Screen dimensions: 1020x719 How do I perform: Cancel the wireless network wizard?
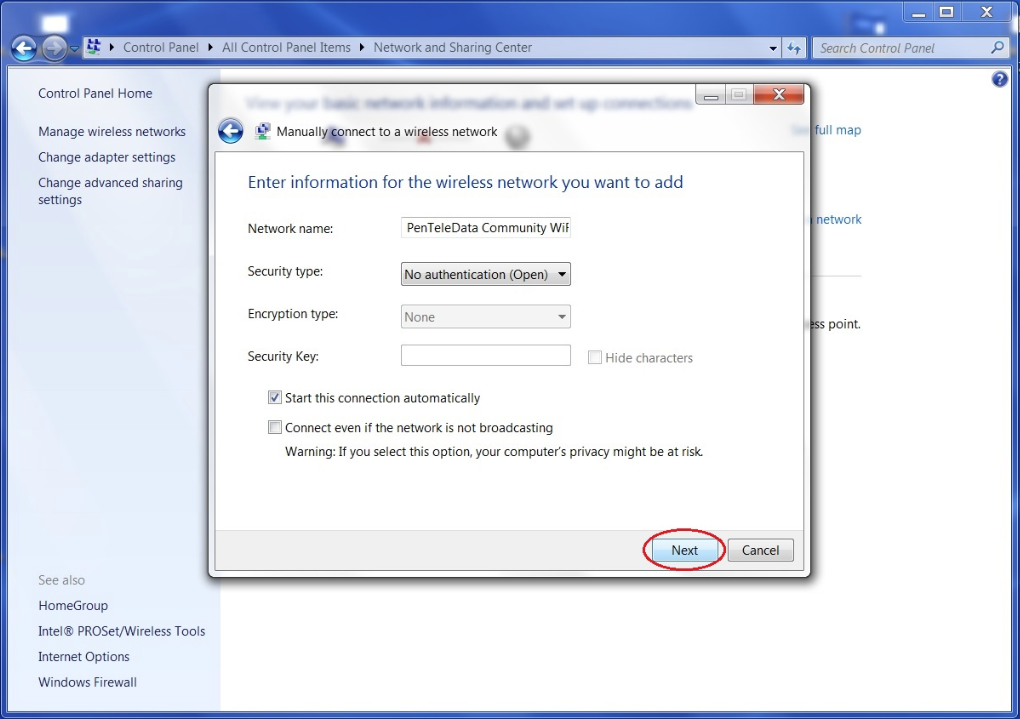pyautogui.click(x=760, y=550)
